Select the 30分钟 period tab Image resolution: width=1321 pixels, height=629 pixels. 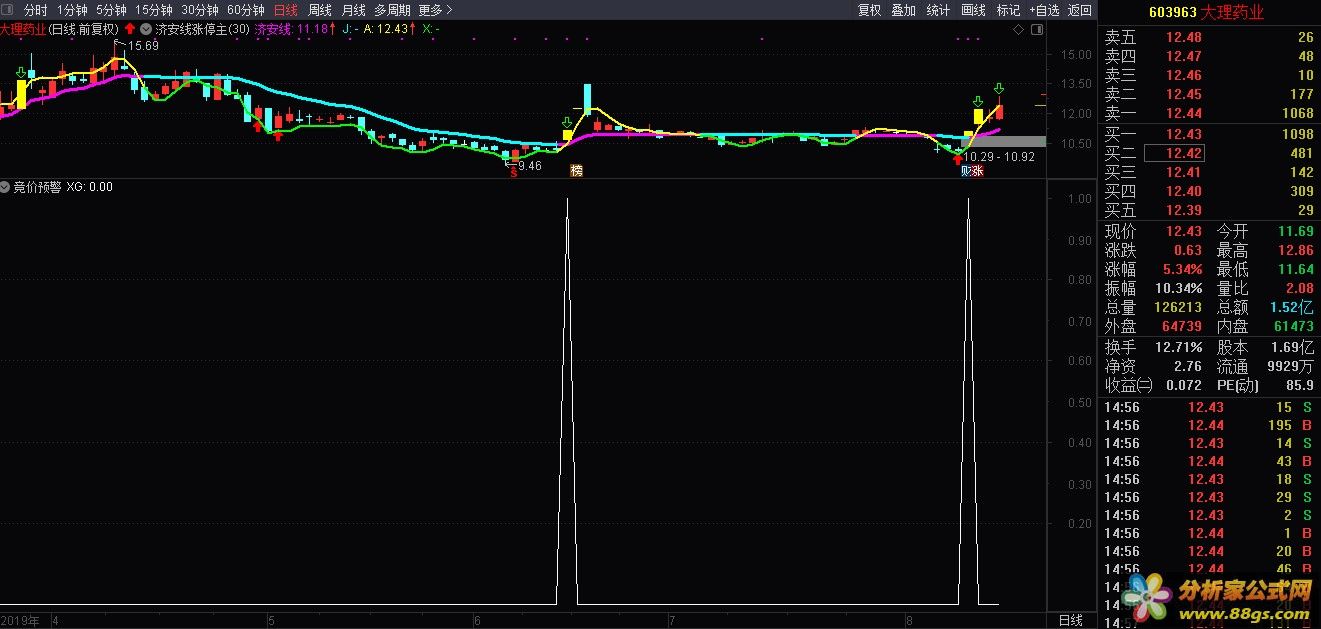199,10
